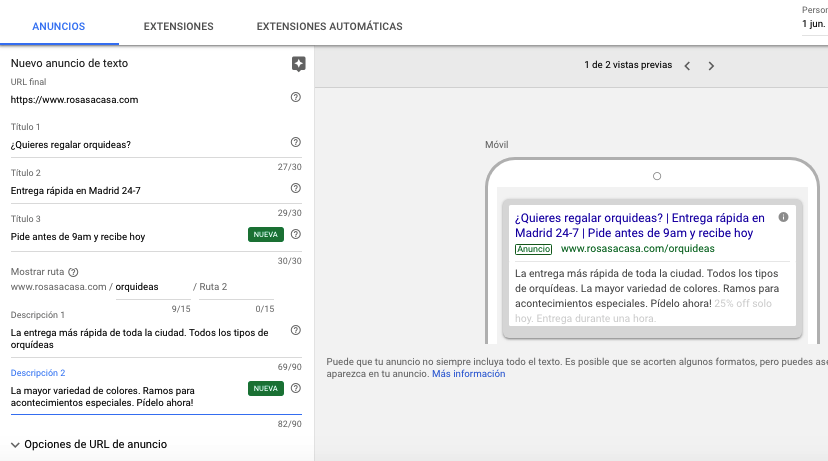Screen dimensions: 828x461
Task: Click the ad headline link in mobile preview
Action: click(638, 225)
